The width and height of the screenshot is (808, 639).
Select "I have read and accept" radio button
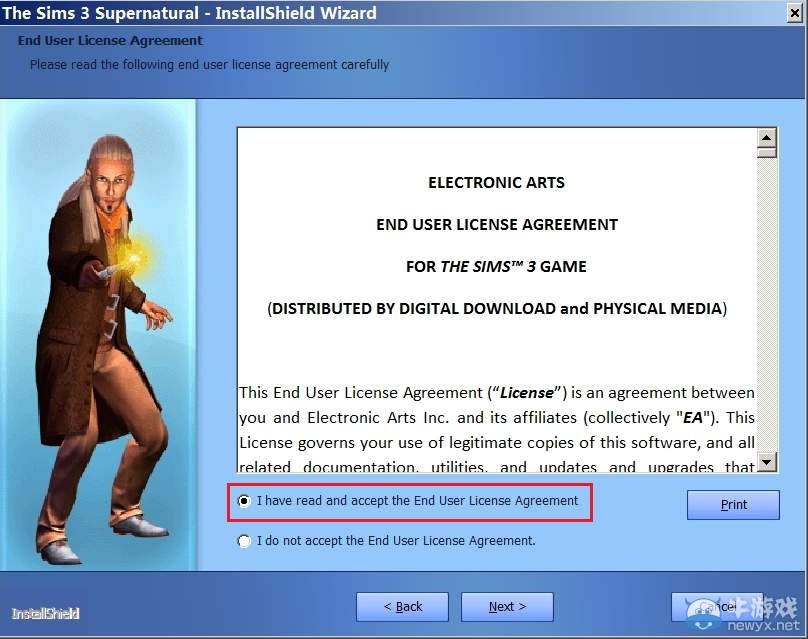pyautogui.click(x=244, y=501)
